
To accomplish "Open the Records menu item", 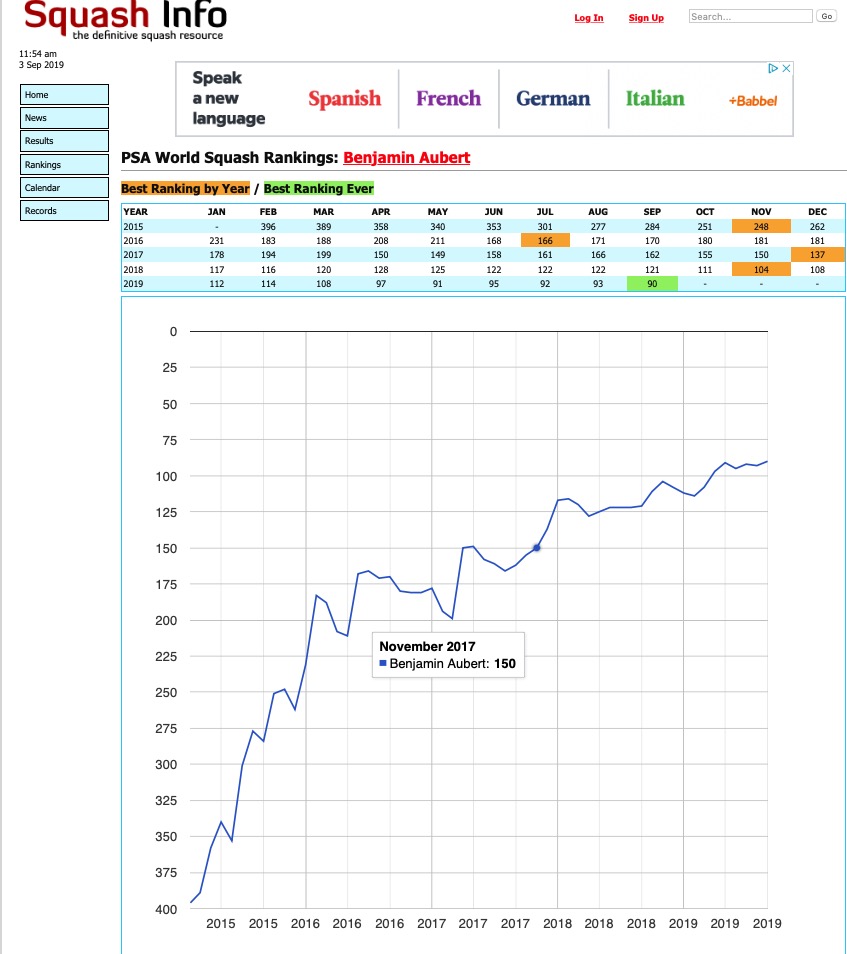I will (x=64, y=211).
